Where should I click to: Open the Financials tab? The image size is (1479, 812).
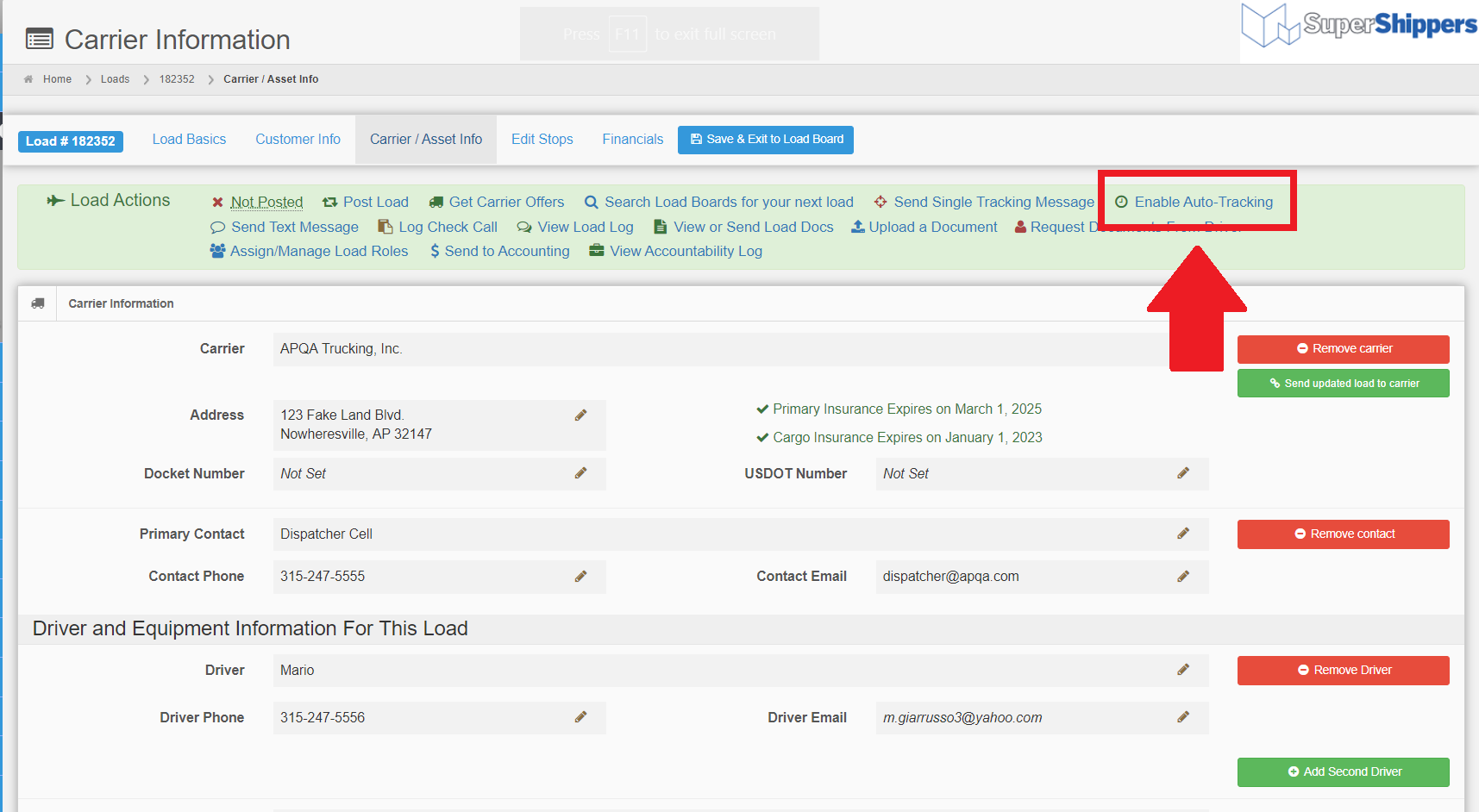click(632, 140)
